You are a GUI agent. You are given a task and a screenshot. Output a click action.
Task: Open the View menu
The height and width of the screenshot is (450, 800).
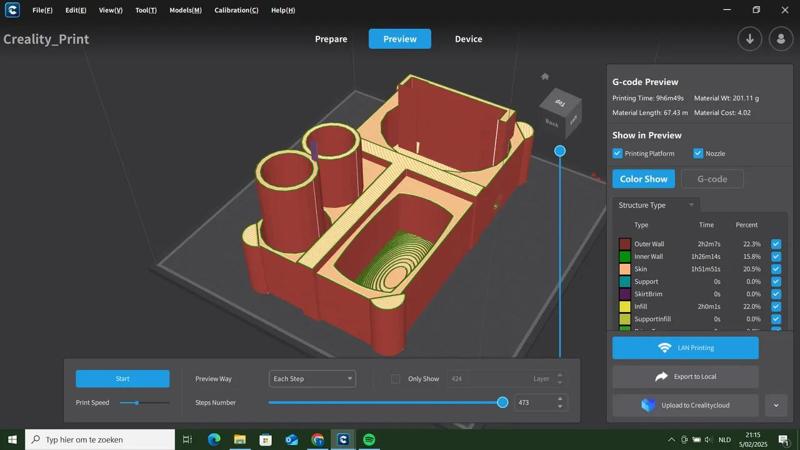pos(111,10)
